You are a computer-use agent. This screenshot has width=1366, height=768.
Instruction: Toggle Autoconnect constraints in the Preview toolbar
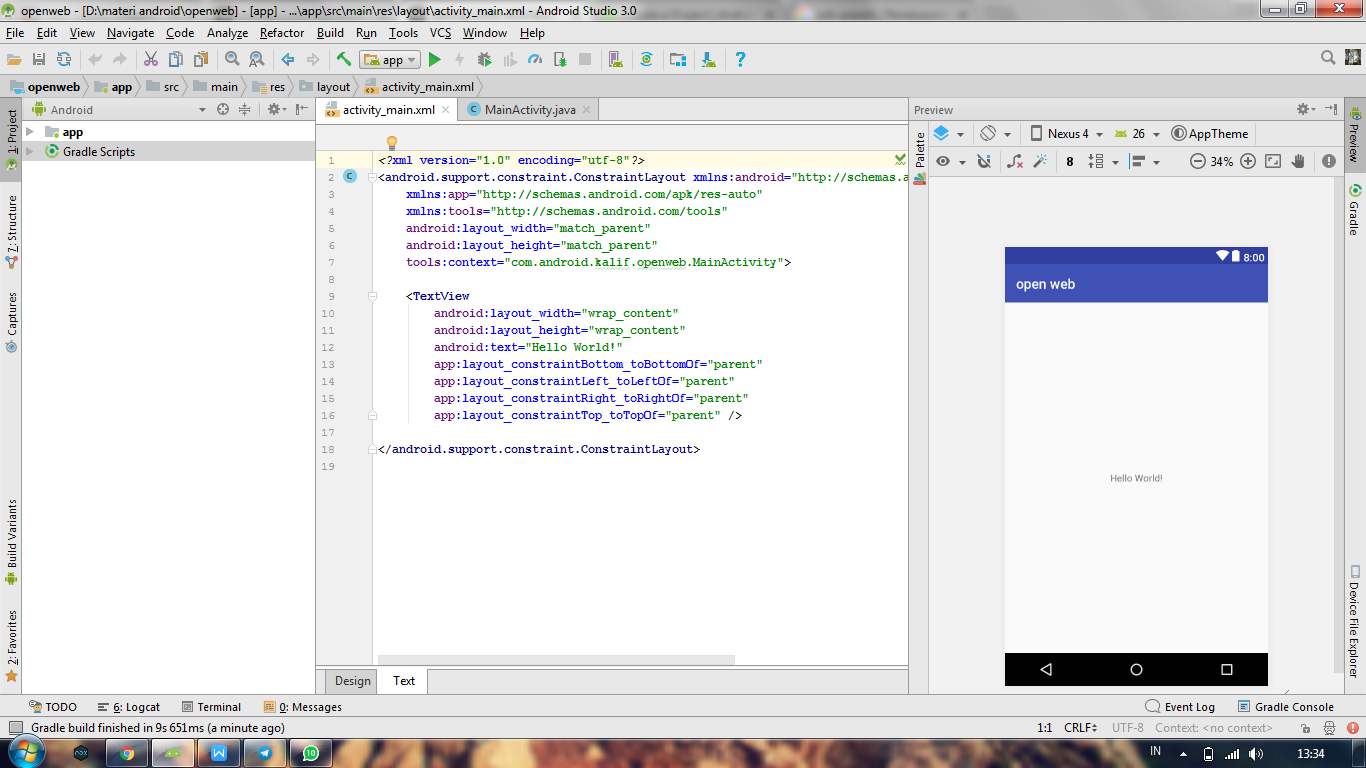tap(985, 160)
